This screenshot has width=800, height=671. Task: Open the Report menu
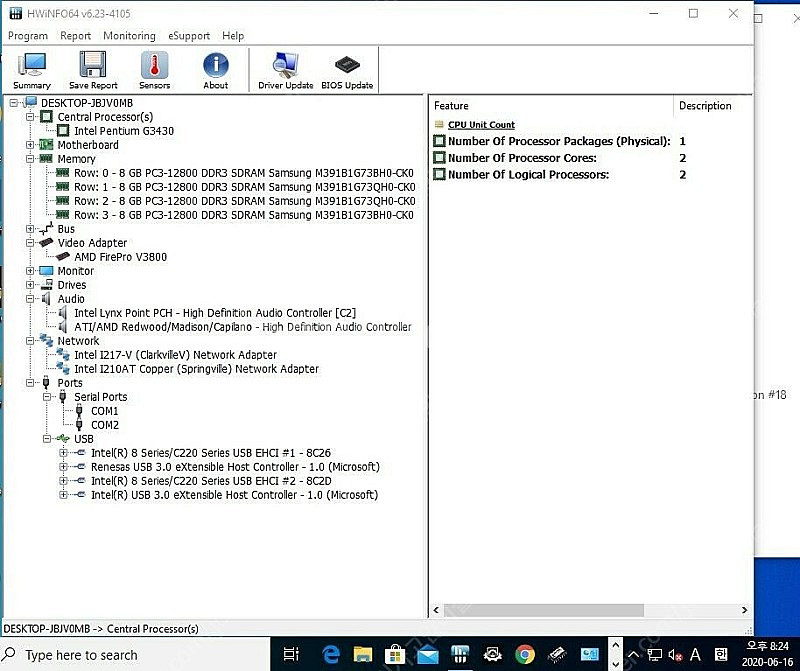(x=76, y=36)
